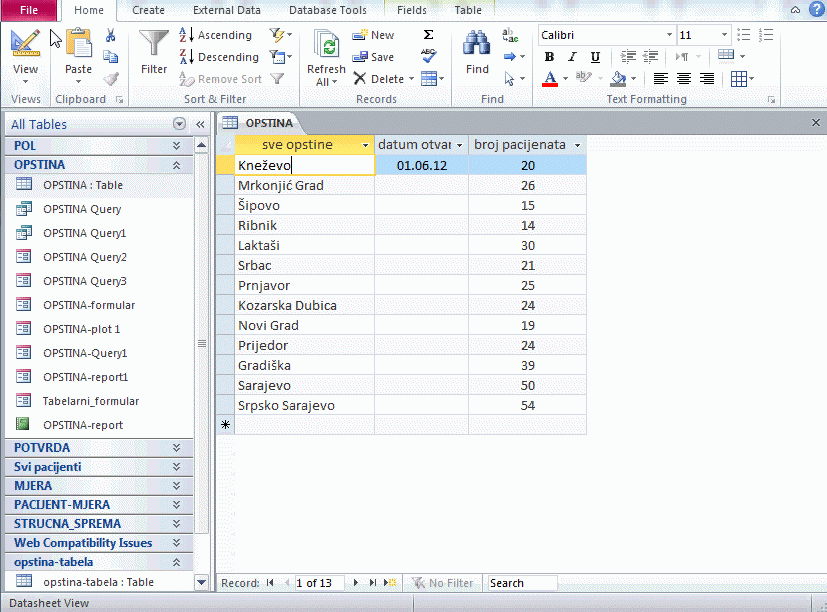The width and height of the screenshot is (827, 612).
Task: Sort records with Ascending button
Action: click(215, 35)
